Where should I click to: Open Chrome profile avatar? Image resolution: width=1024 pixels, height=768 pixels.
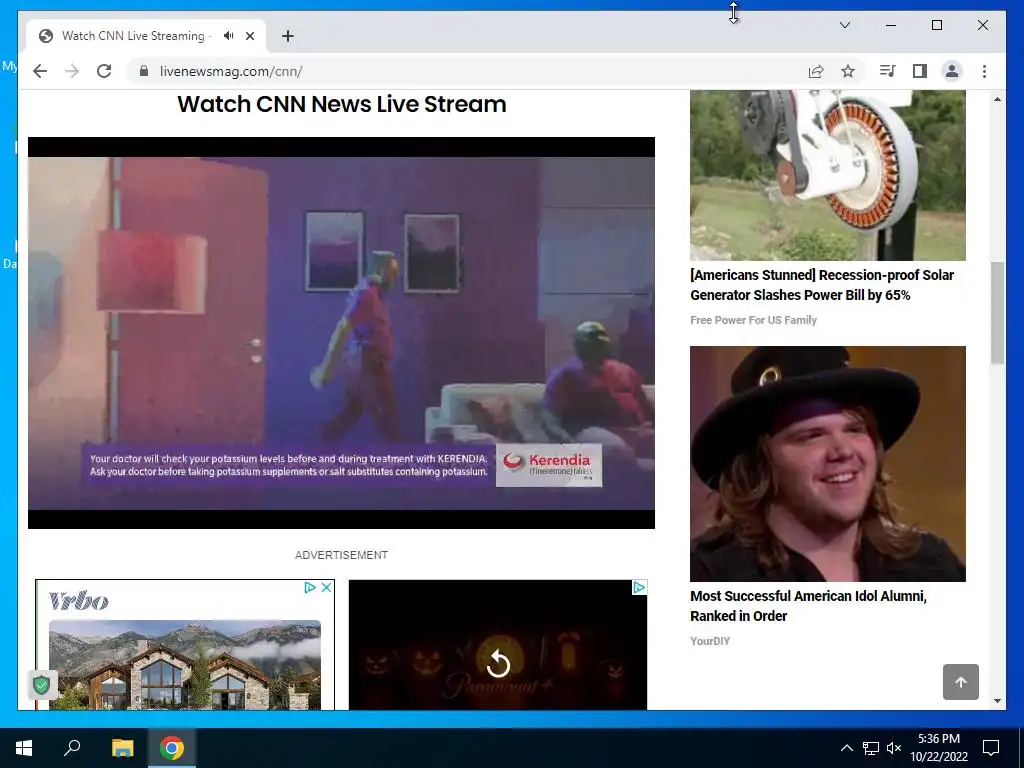(952, 71)
